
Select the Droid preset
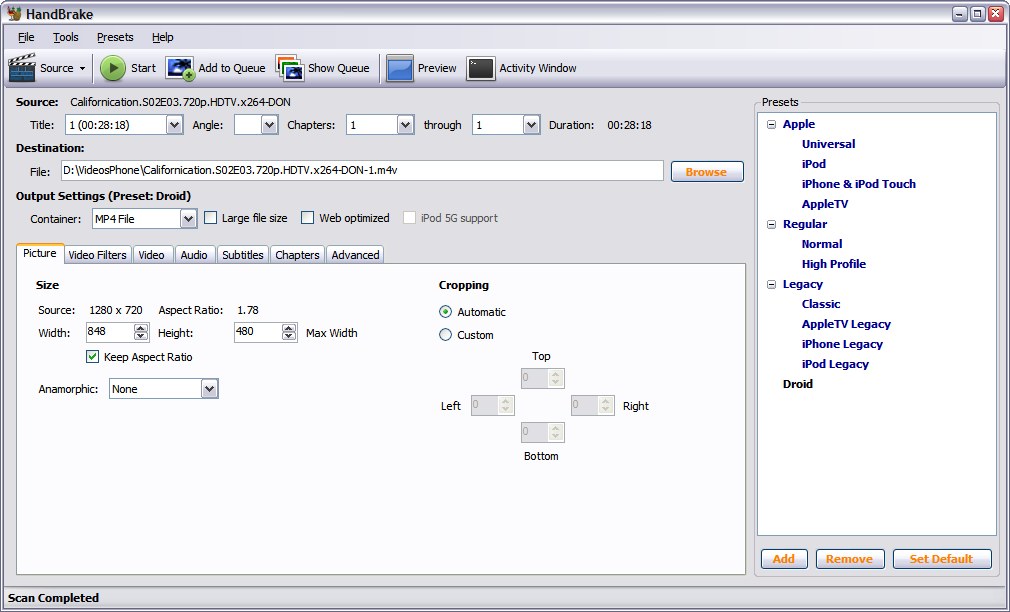(797, 384)
